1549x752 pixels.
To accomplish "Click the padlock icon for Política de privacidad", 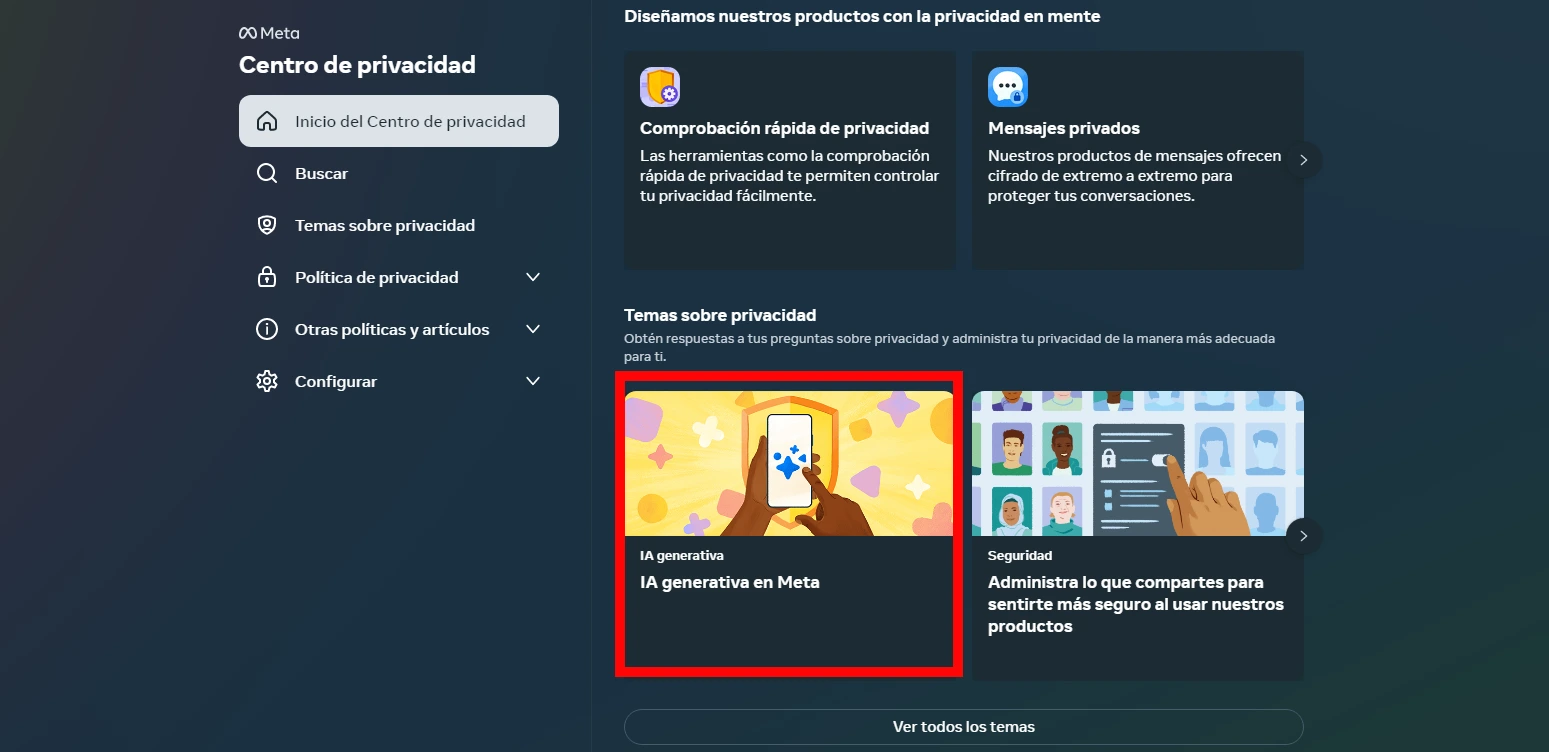I will pyautogui.click(x=267, y=277).
